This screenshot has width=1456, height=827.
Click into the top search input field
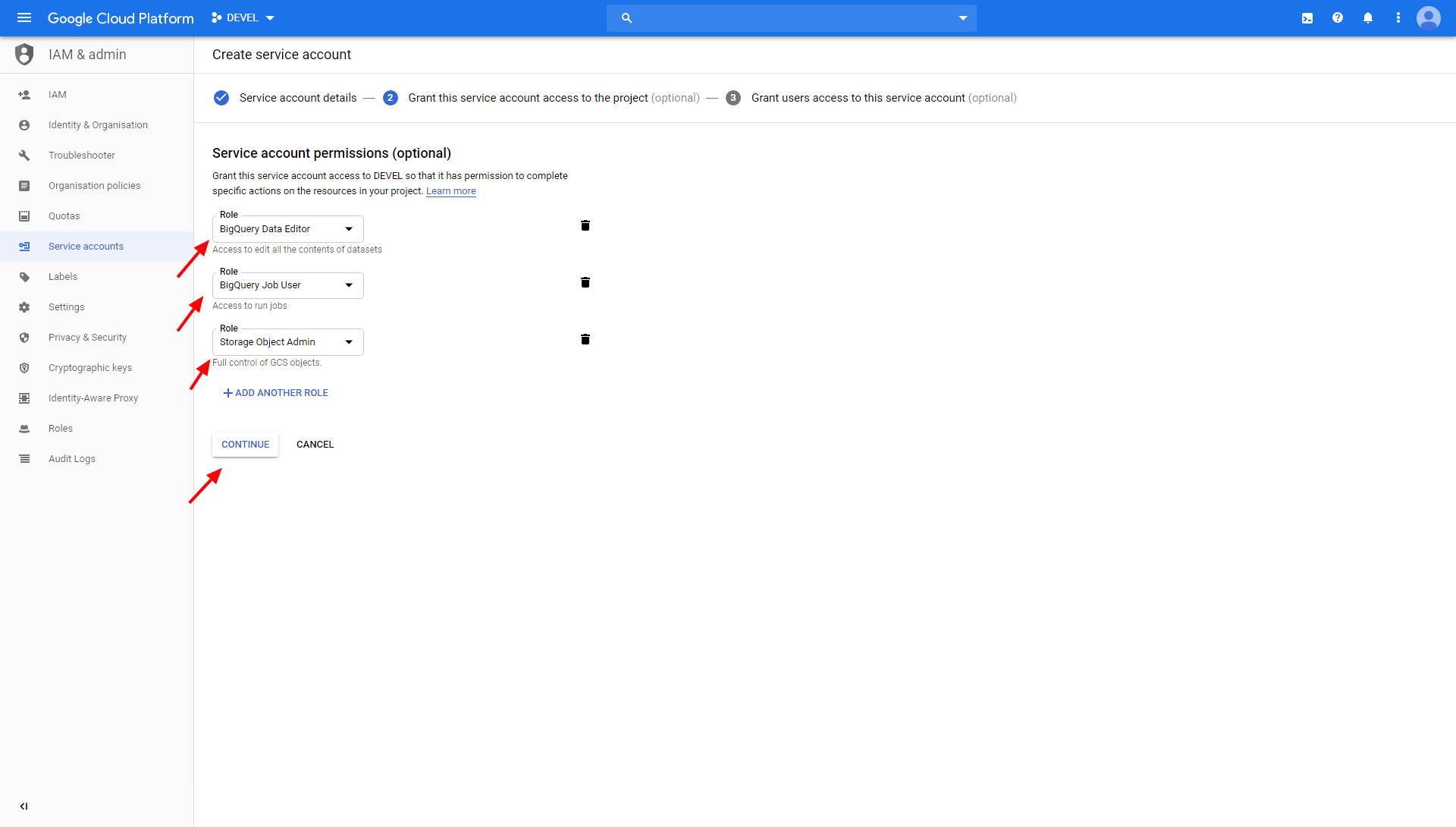pos(792,18)
